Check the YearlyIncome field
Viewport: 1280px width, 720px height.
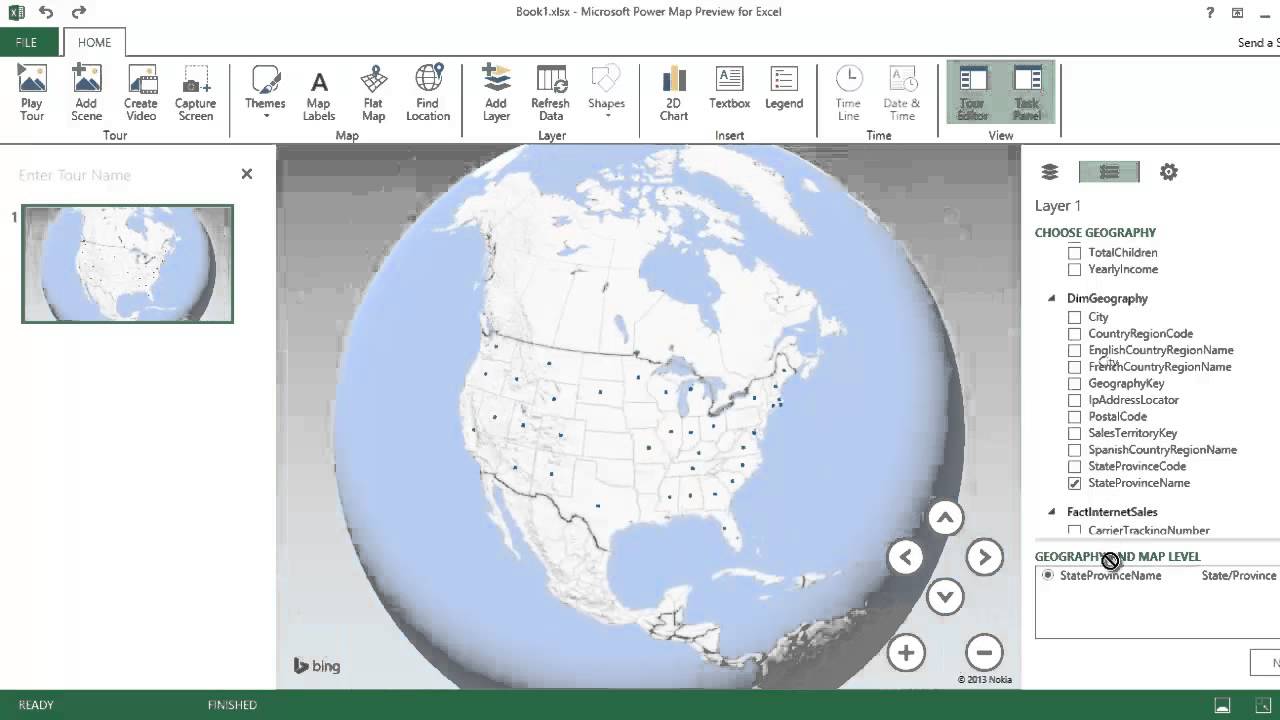(1074, 270)
